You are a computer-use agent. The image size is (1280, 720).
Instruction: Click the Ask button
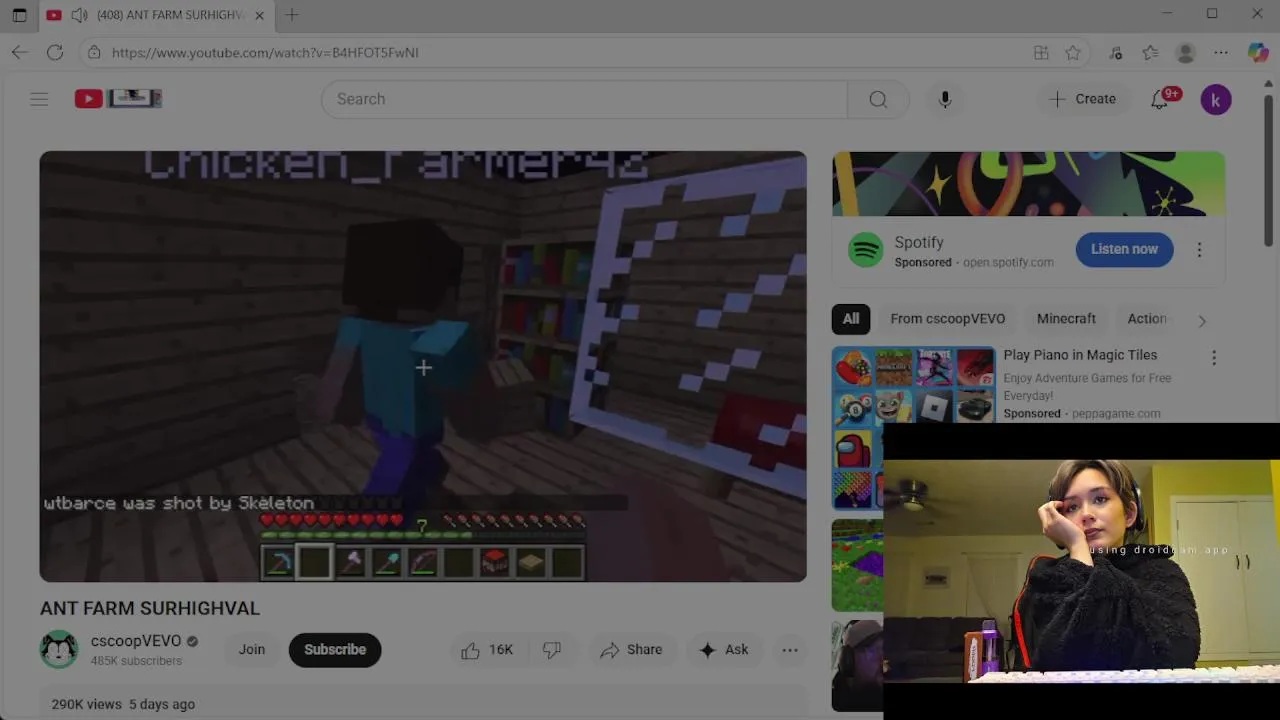click(x=724, y=650)
